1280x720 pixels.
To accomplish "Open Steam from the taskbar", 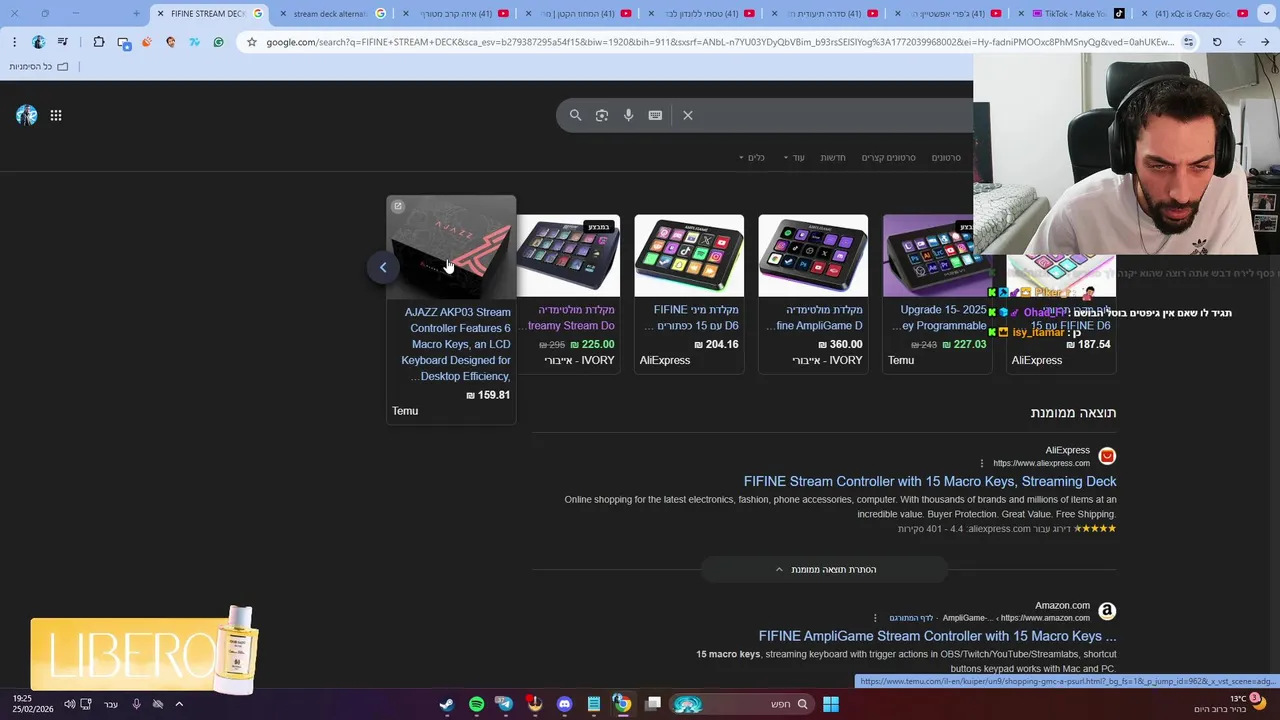I will tap(446, 704).
